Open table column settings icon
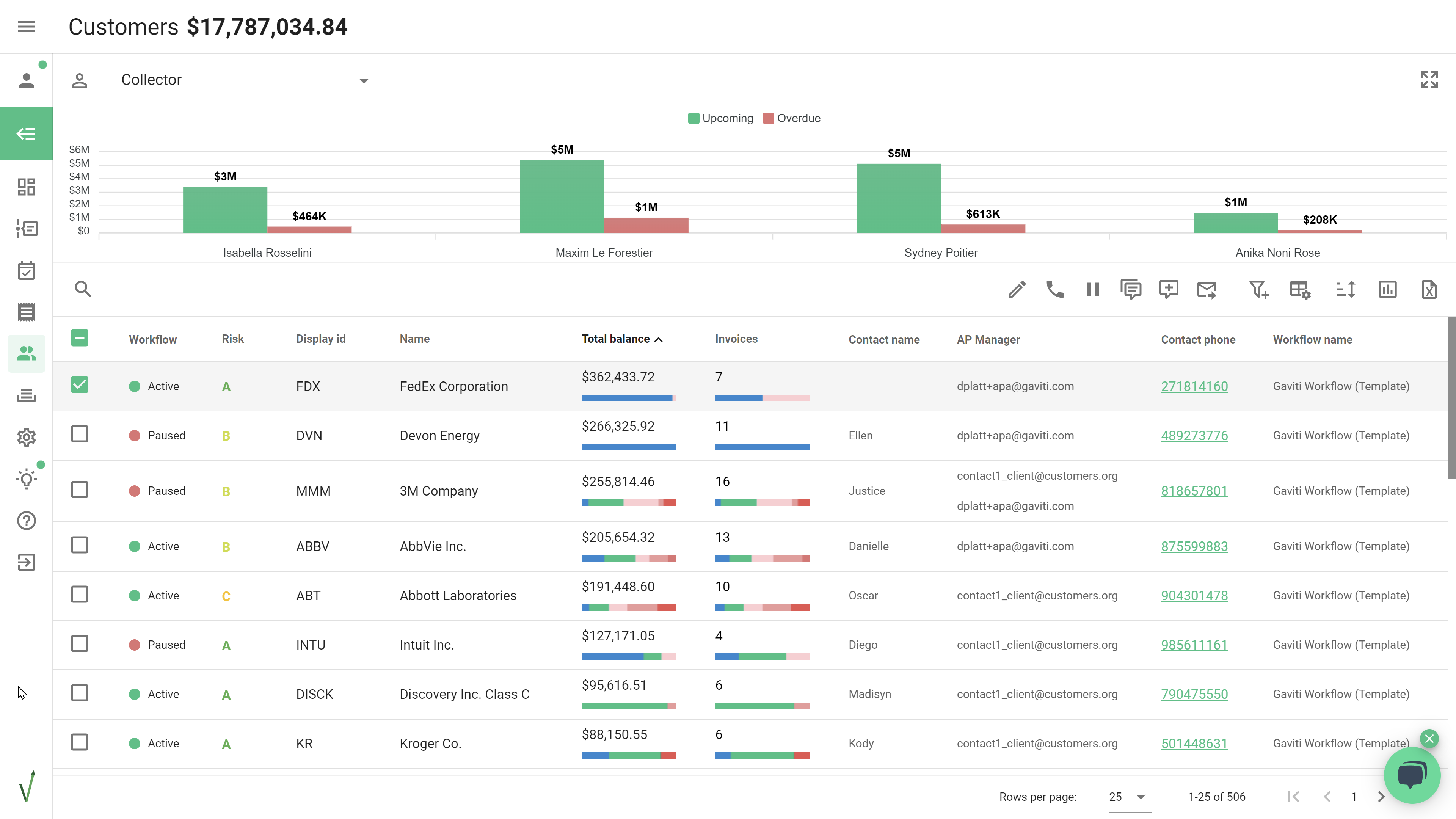 pyautogui.click(x=1299, y=289)
